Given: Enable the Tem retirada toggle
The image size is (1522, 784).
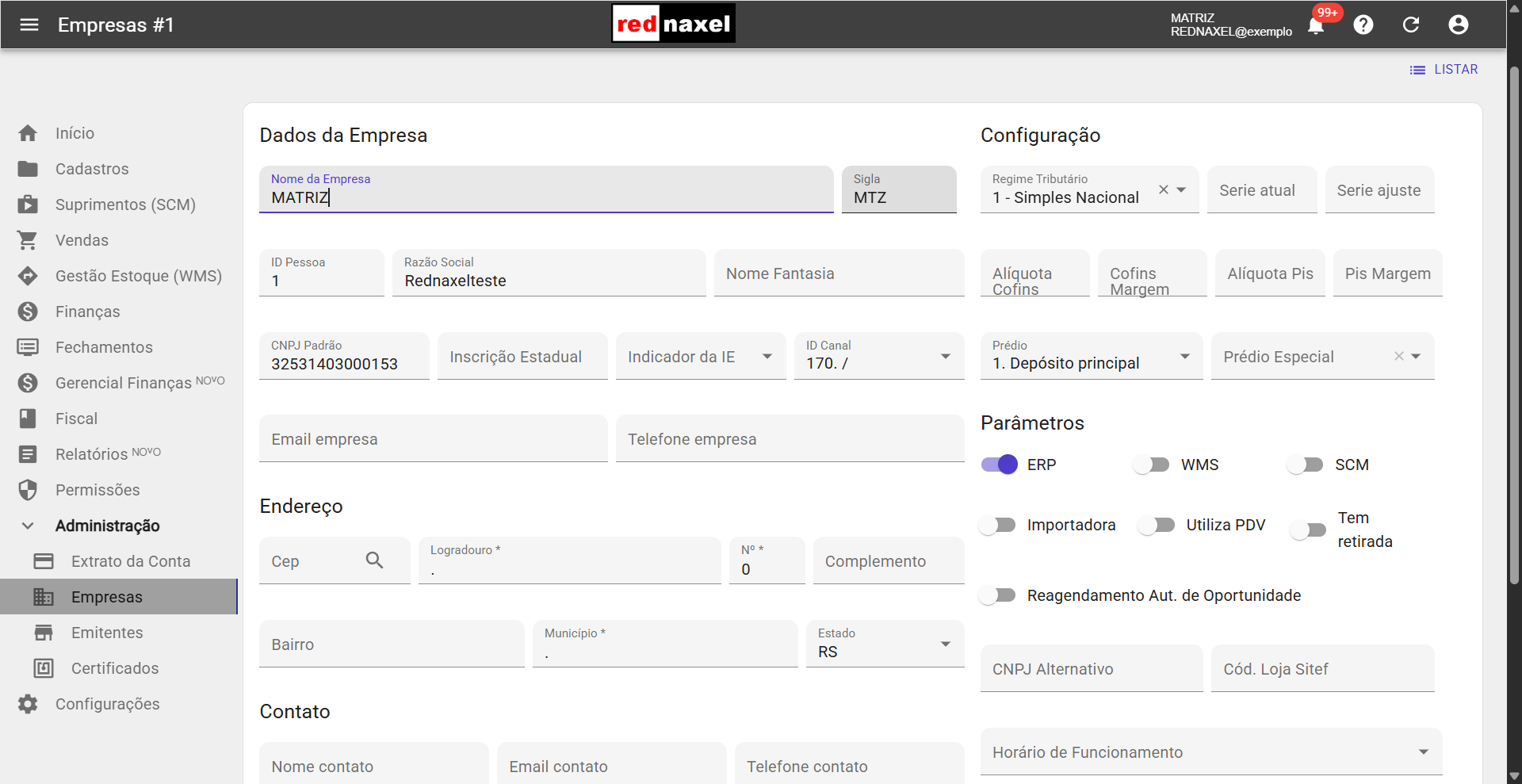Looking at the screenshot, I should pyautogui.click(x=1309, y=530).
